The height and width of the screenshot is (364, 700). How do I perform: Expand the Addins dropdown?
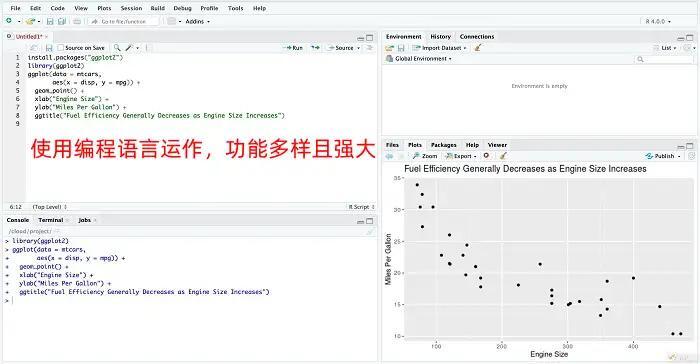point(197,21)
